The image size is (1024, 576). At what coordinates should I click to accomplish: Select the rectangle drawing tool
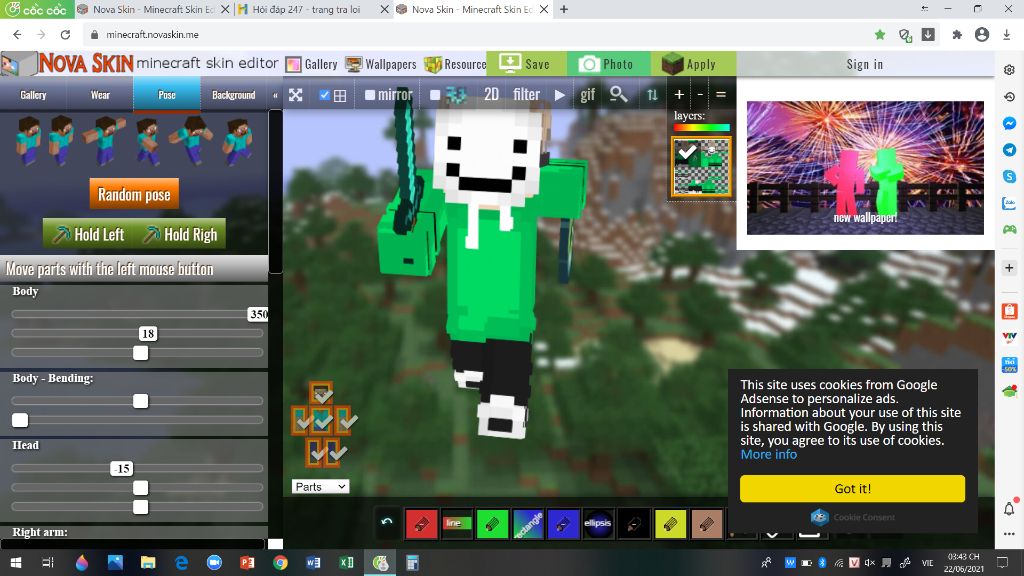click(528, 523)
